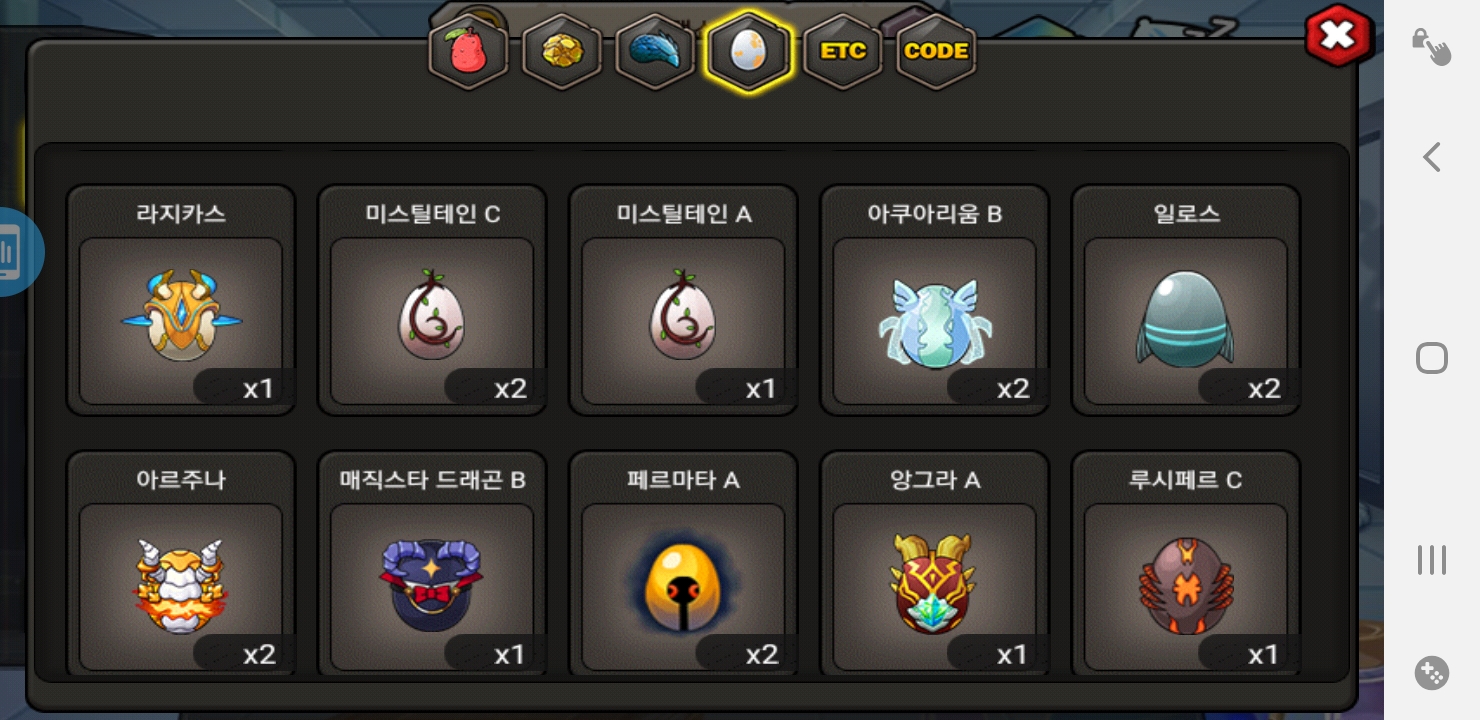Switch to the gold nugget category tab
The width and height of the screenshot is (1480, 720).
(x=561, y=51)
